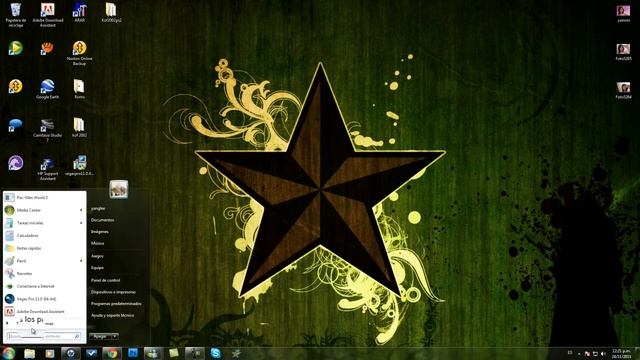Image resolution: width=640 pixels, height=360 pixels.
Task: Open Equipo in the Start menu
Action: click(97, 268)
